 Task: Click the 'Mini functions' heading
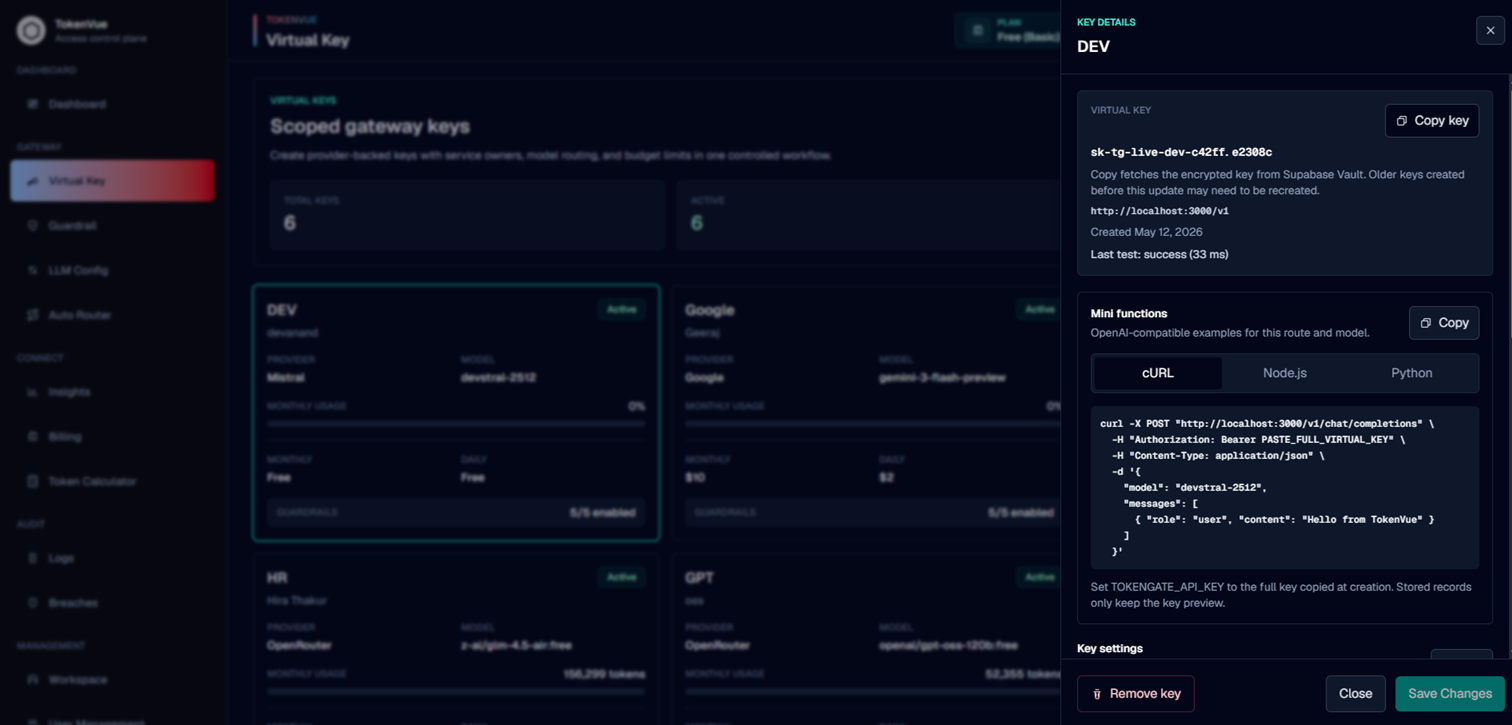coord(1129,313)
